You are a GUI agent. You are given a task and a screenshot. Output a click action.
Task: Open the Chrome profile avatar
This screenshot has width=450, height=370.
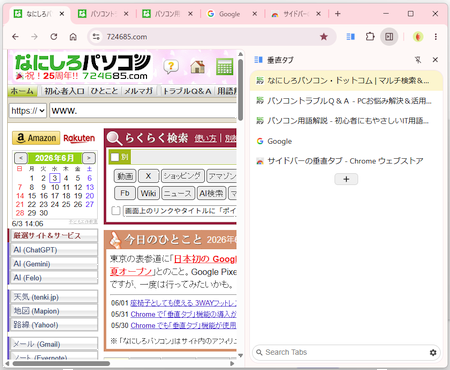418,37
